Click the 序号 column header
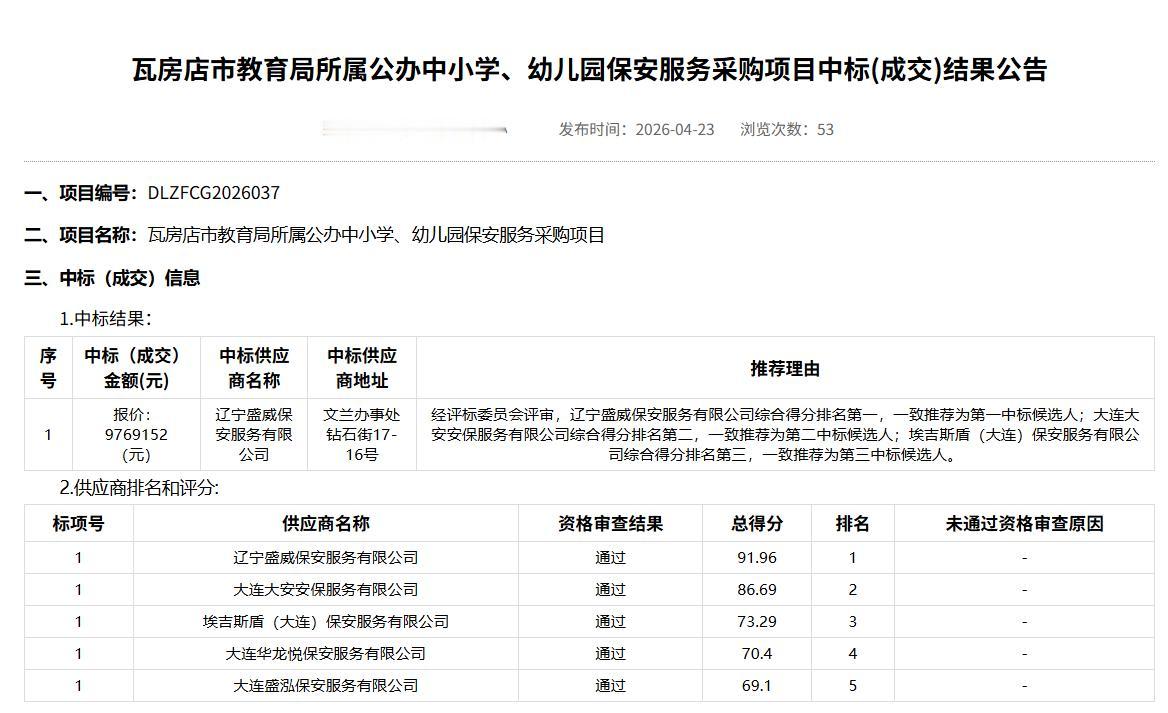Image resolution: width=1168 pixels, height=713 pixels. [x=48, y=368]
